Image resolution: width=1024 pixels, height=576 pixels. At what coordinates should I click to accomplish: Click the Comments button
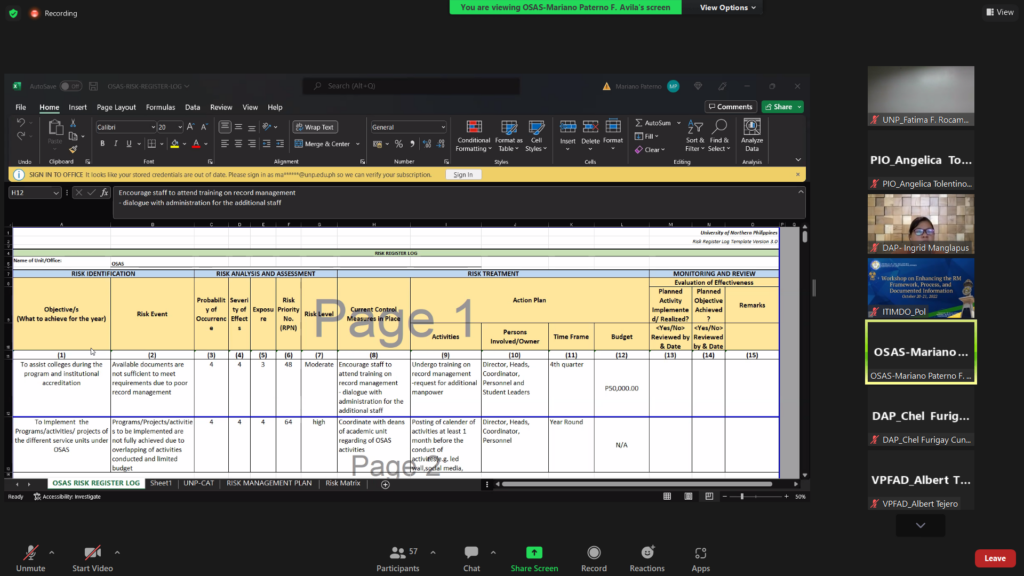click(730, 106)
